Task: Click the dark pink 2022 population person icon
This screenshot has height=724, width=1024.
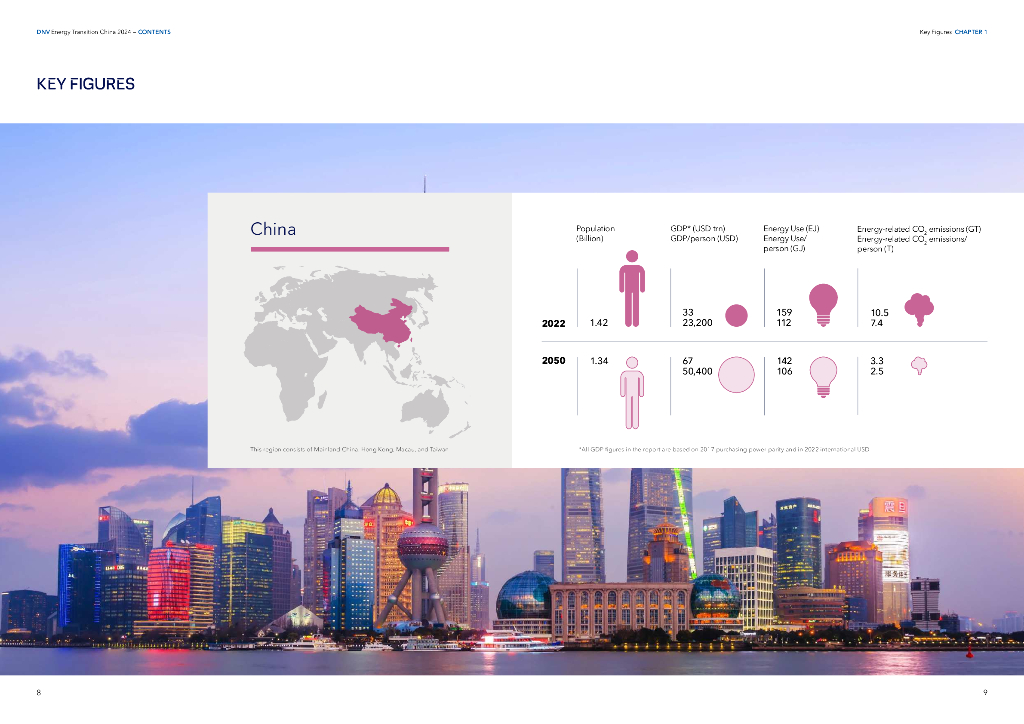Action: coord(632,288)
